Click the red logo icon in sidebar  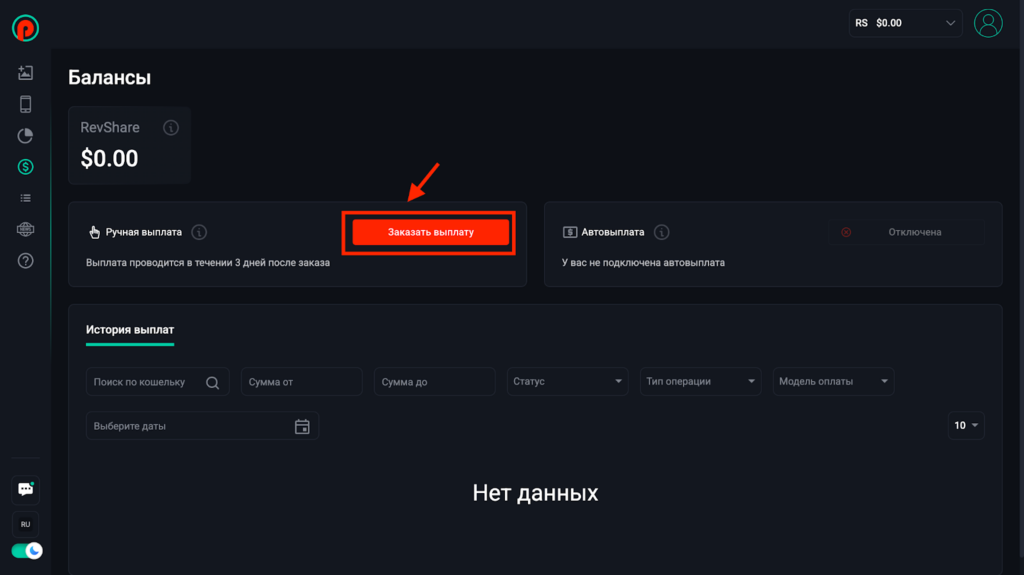25,28
